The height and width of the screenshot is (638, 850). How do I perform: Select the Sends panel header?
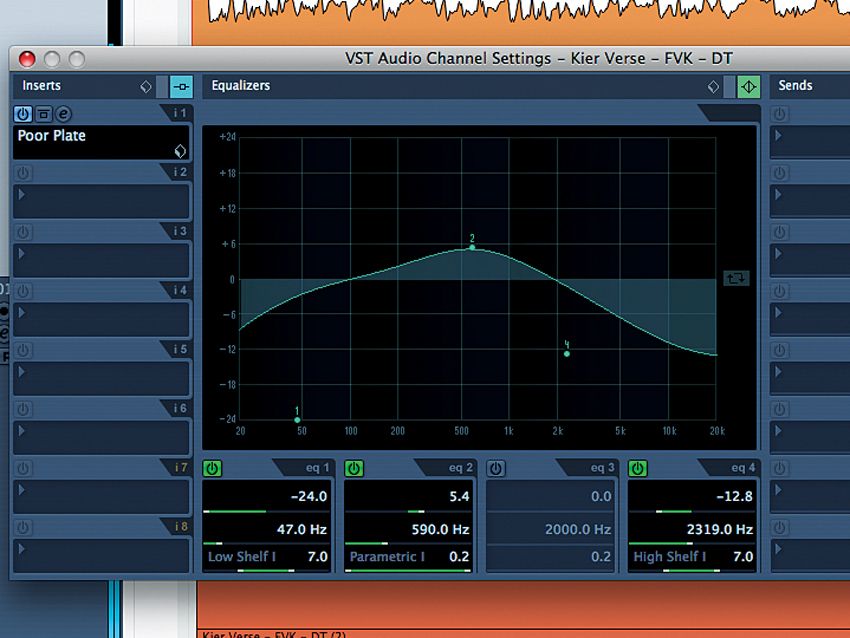(794, 86)
